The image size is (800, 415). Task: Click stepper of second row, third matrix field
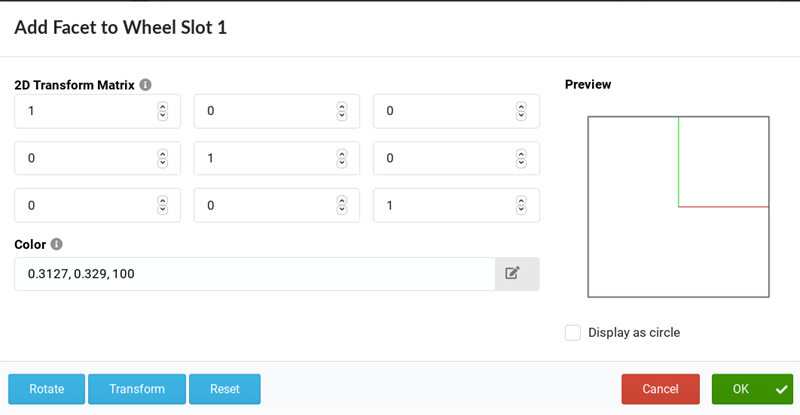(522, 158)
